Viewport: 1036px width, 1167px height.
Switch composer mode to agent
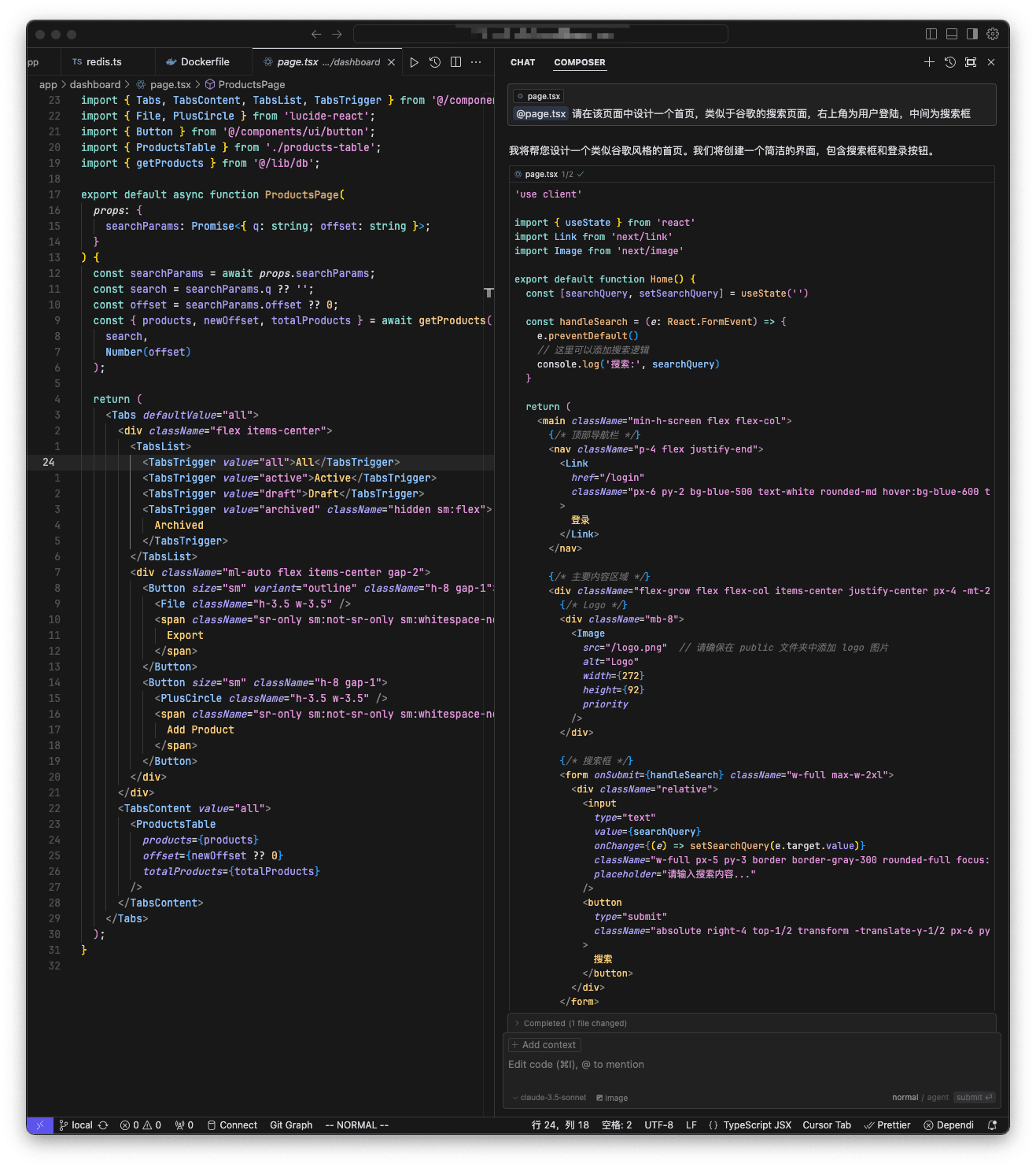(x=938, y=1098)
